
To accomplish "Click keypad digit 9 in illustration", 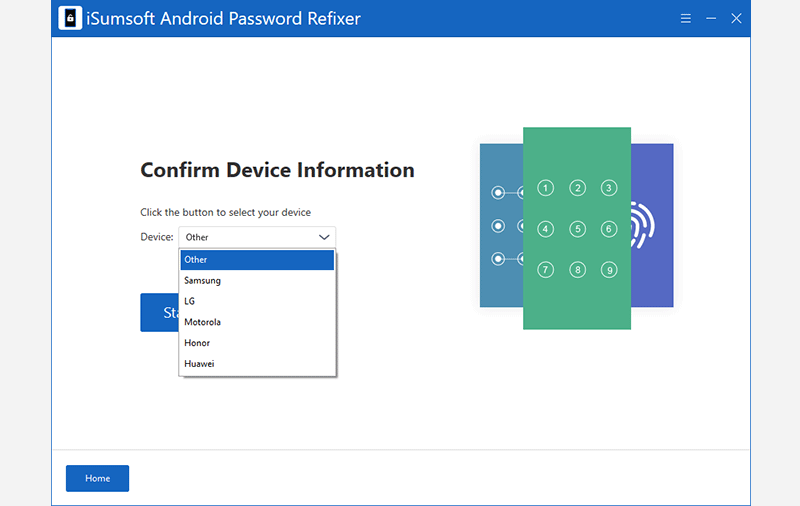I will point(608,270).
